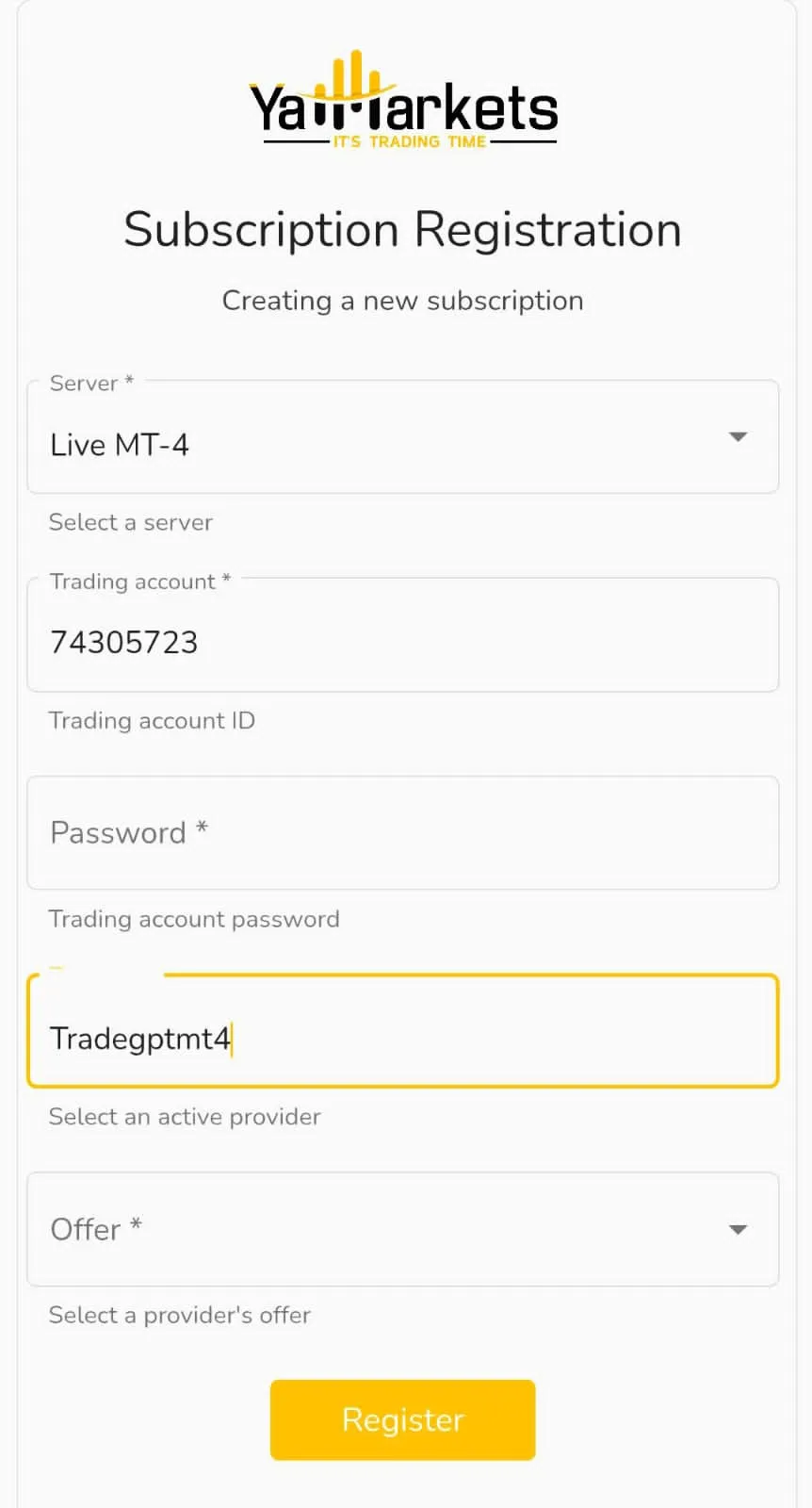Select the Trading account field containing 74305723
This screenshot has height=1508, width=812.
click(x=377, y=634)
